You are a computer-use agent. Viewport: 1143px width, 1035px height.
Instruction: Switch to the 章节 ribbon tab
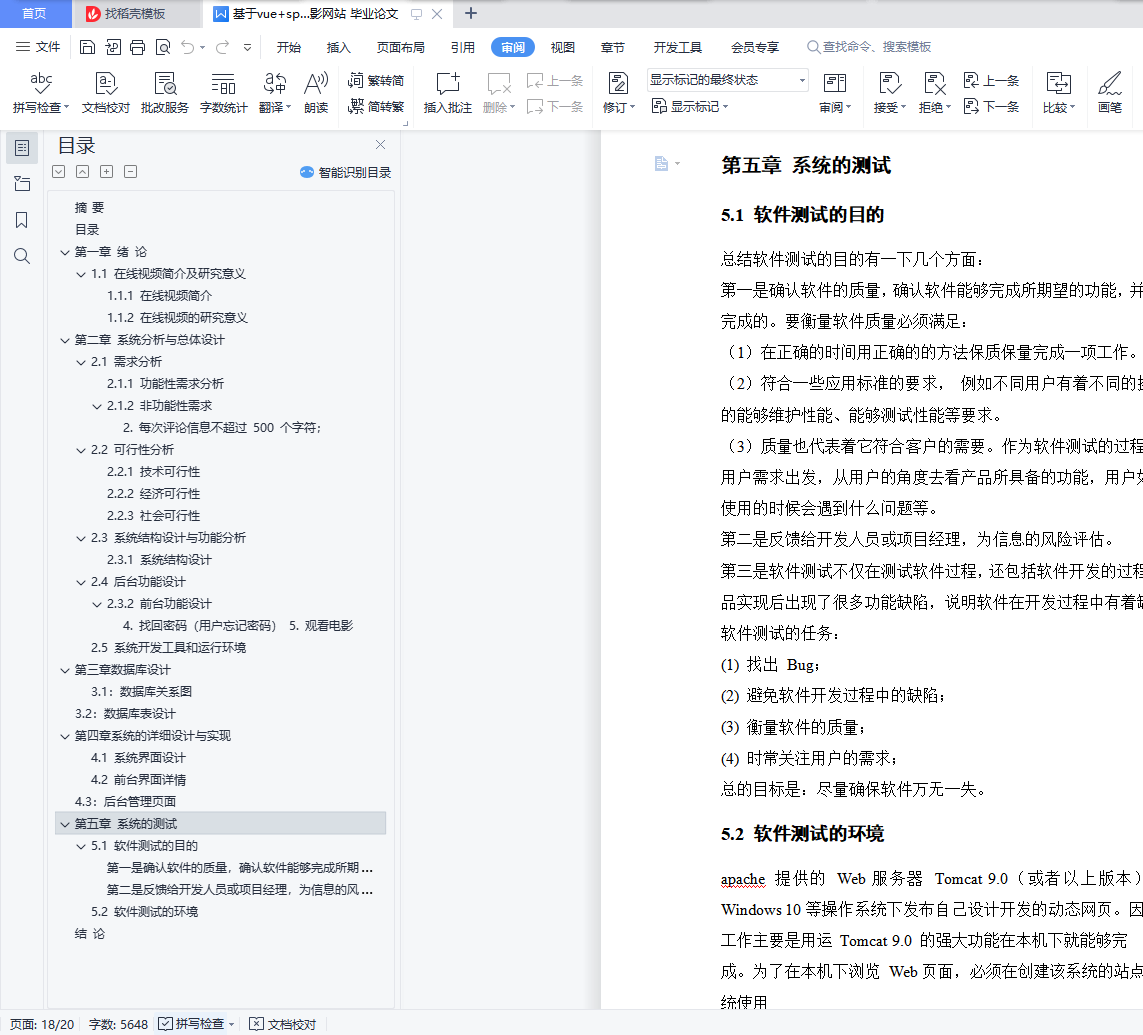612,47
